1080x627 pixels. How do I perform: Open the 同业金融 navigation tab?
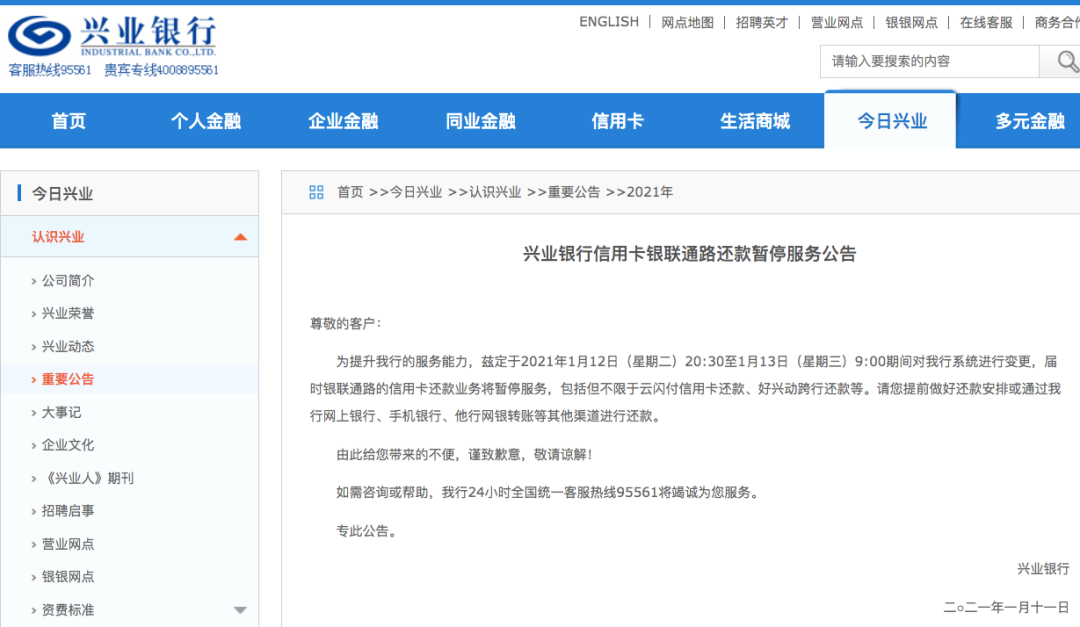tap(480, 121)
